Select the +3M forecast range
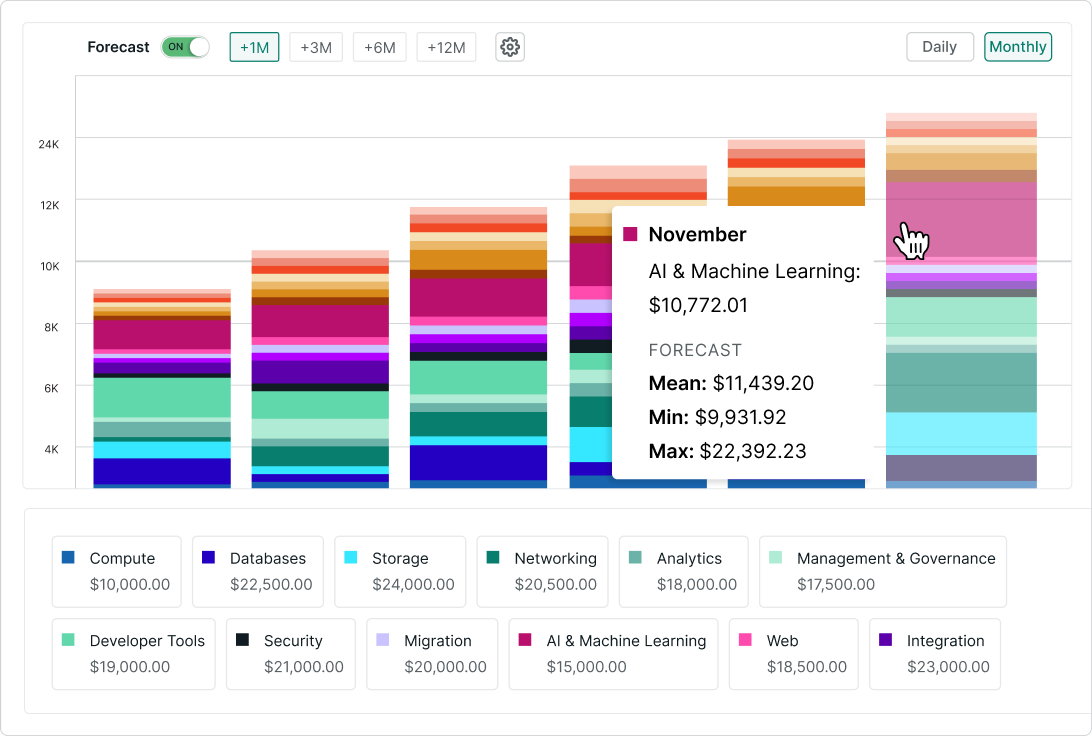The height and width of the screenshot is (736, 1092). pos(316,47)
